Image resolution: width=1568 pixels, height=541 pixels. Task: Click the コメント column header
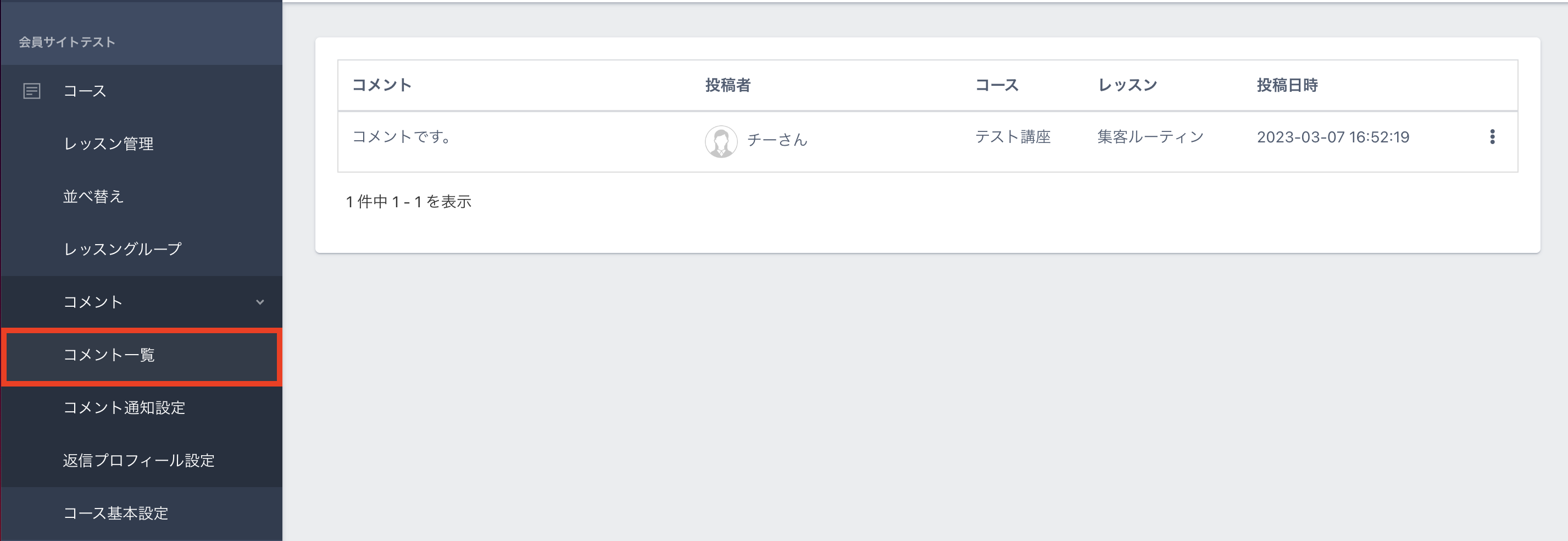pos(382,85)
